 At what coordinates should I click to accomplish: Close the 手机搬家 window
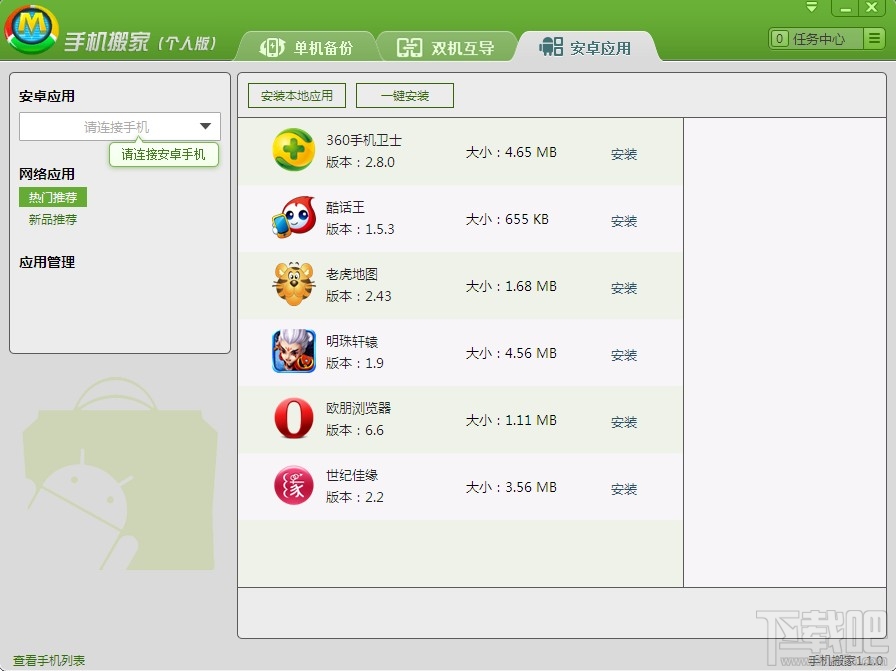[872, 8]
